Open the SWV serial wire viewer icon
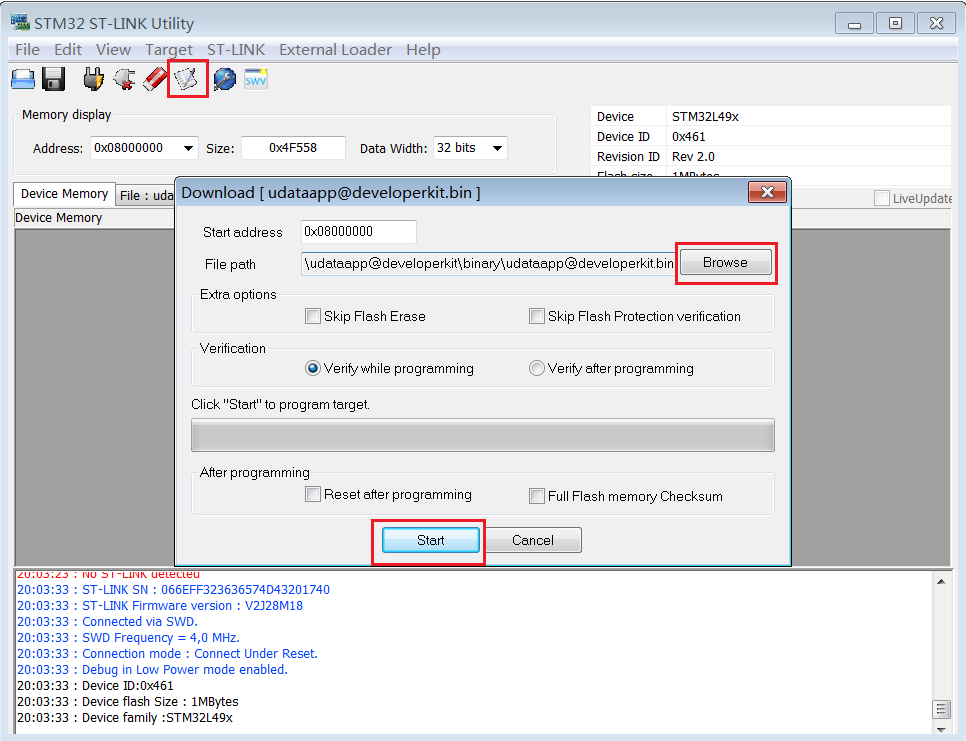Image resolution: width=966 pixels, height=741 pixels. (x=256, y=79)
